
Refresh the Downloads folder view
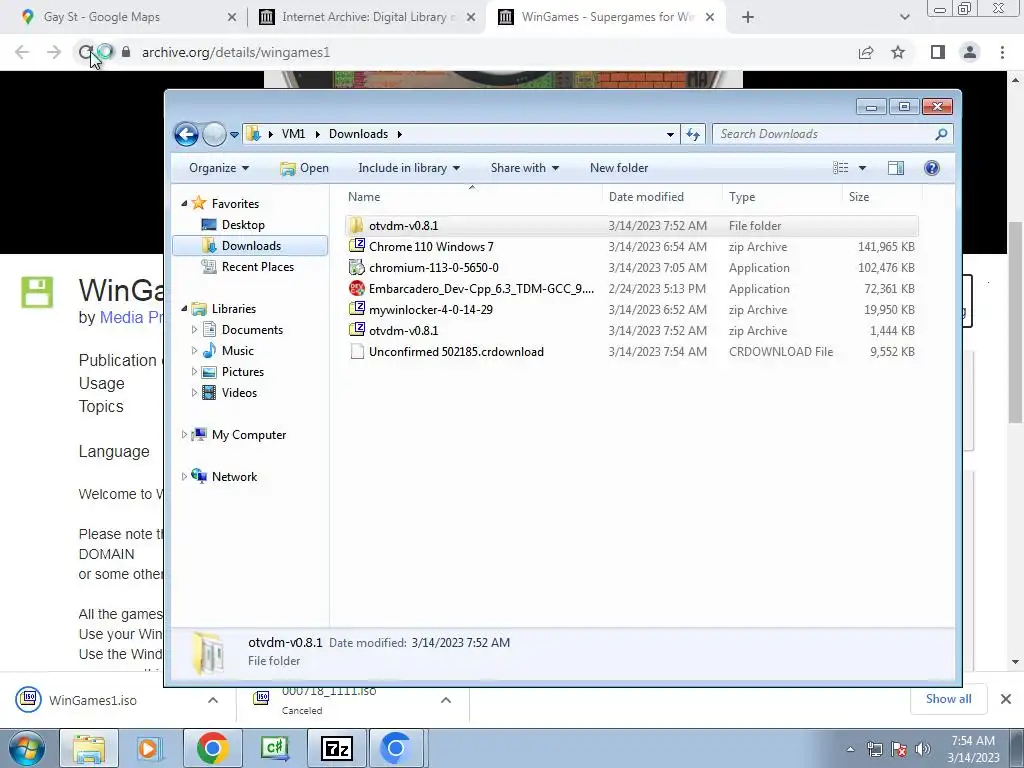click(693, 135)
